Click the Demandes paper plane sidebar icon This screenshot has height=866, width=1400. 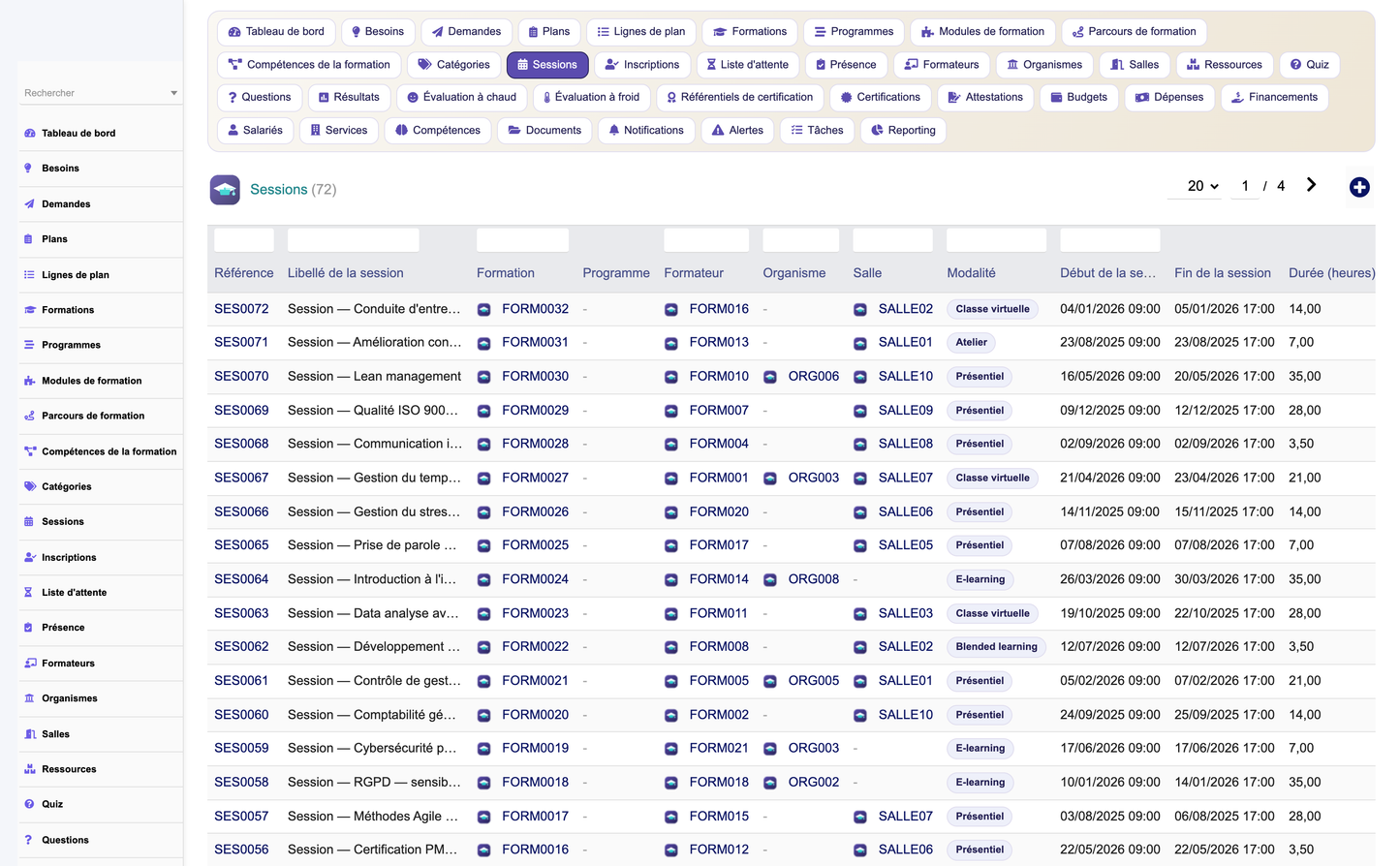pyautogui.click(x=29, y=204)
